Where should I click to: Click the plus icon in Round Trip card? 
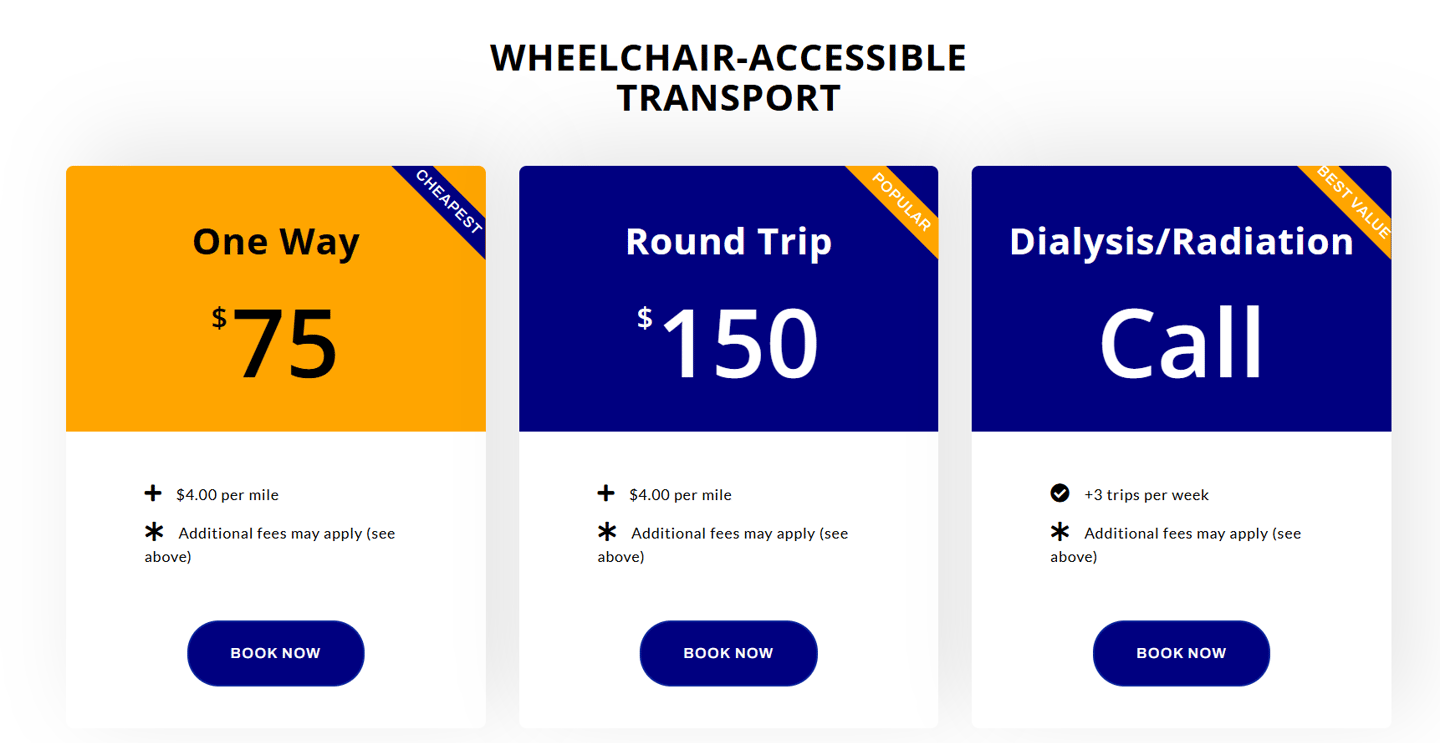click(x=606, y=493)
